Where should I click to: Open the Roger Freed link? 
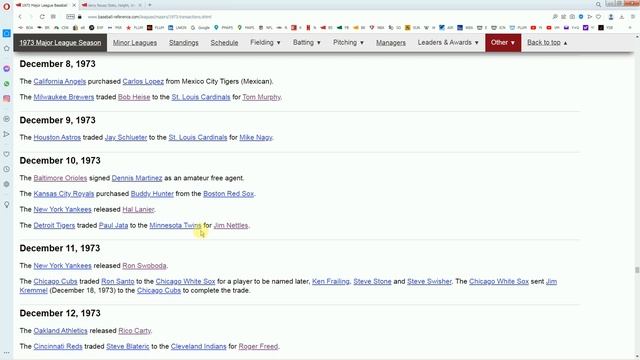[258, 346]
